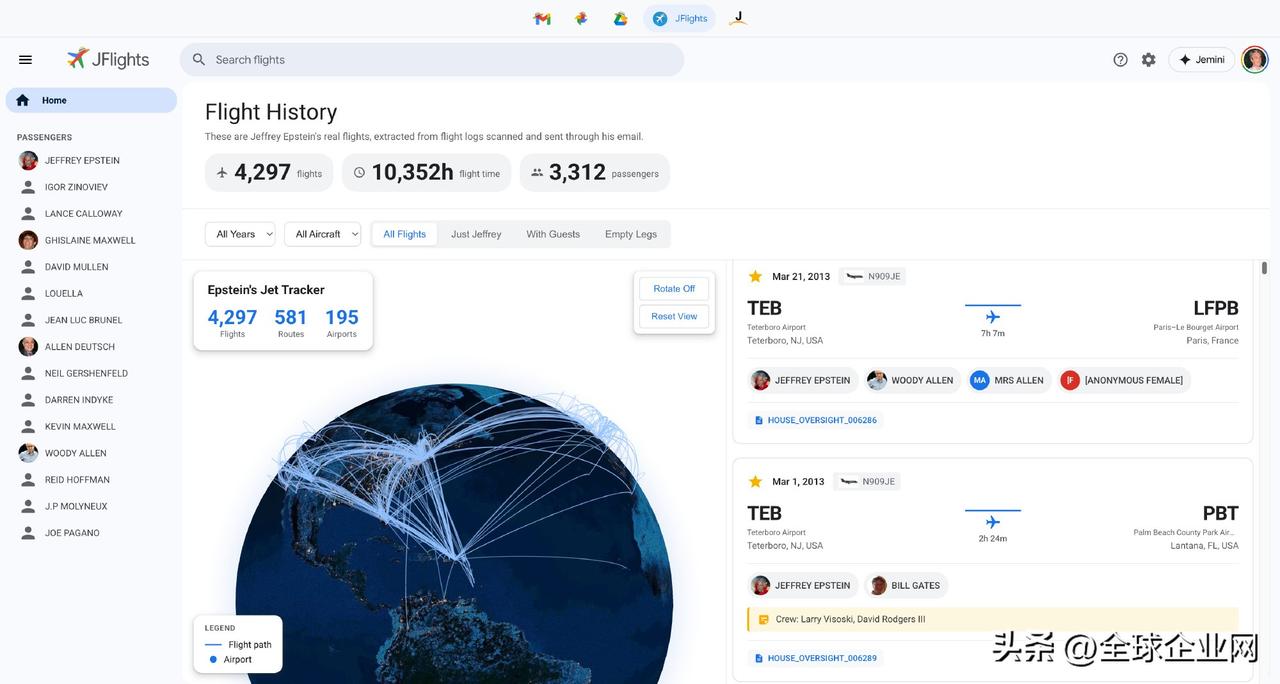Click the JFlights logo
This screenshot has height=684, width=1280.
[108, 60]
